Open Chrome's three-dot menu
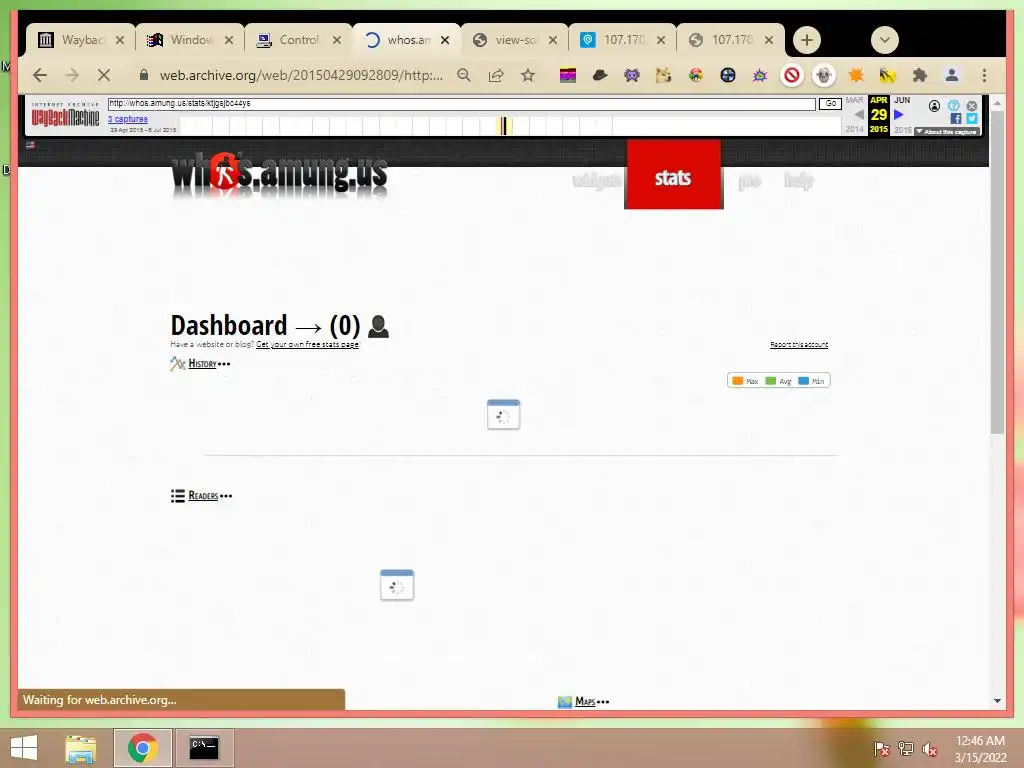 point(984,76)
